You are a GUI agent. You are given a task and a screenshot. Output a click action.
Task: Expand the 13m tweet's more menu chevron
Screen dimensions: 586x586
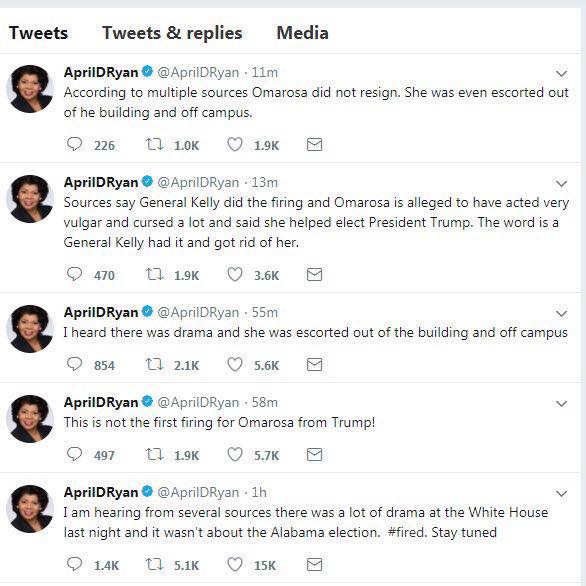point(561,184)
